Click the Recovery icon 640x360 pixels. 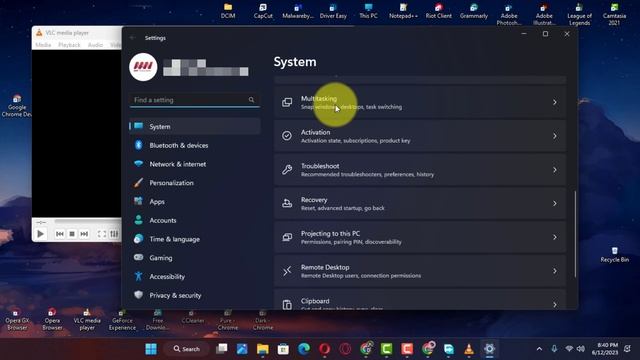pos(287,203)
